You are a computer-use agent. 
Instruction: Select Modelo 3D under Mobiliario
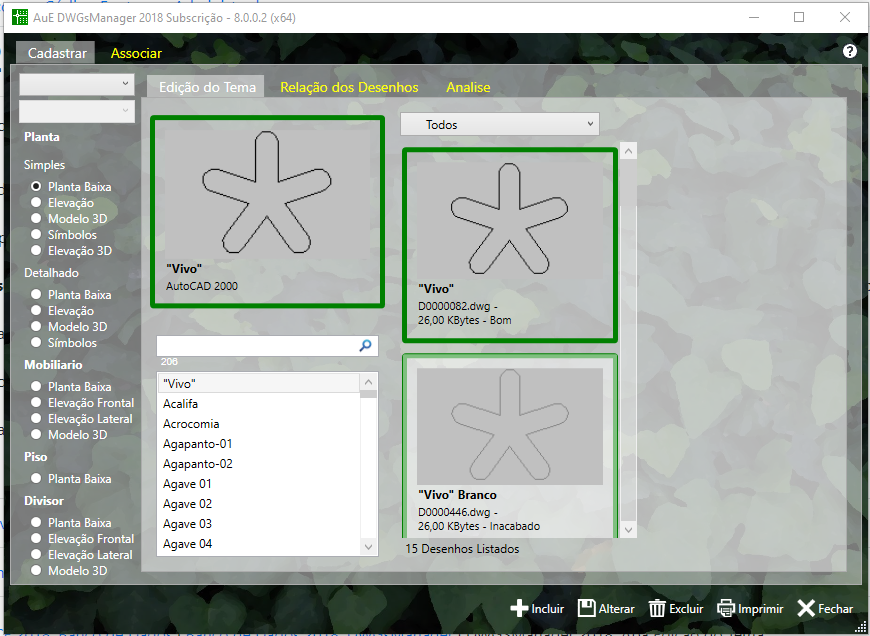point(37,435)
